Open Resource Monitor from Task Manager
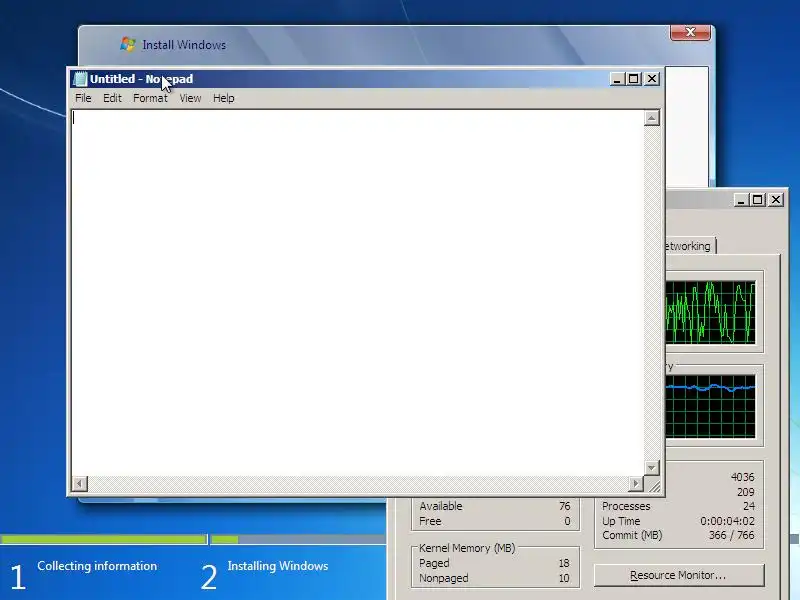Screen dimensions: 800x600 pos(679,575)
